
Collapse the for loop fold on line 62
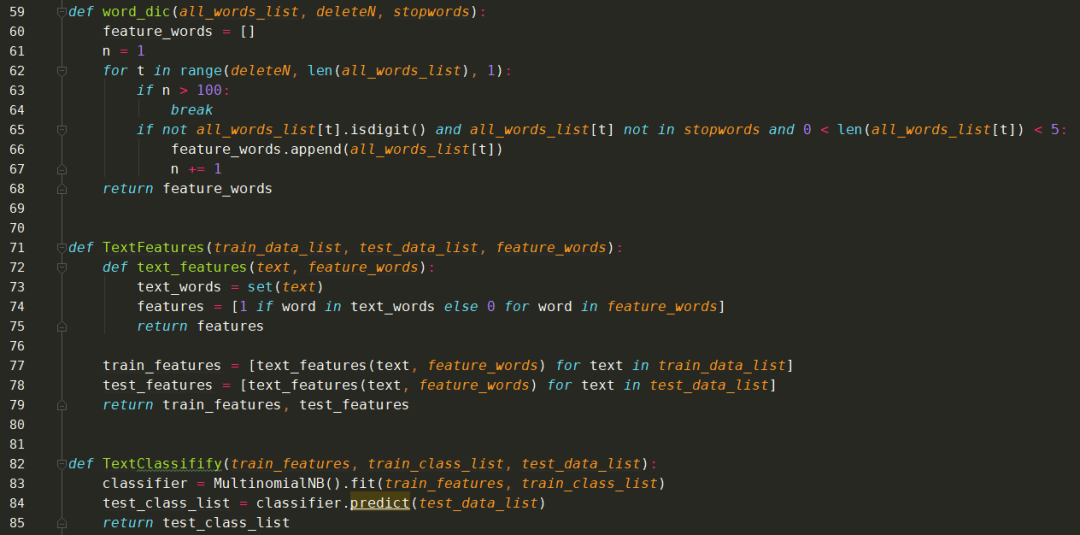pyautogui.click(x=62, y=71)
